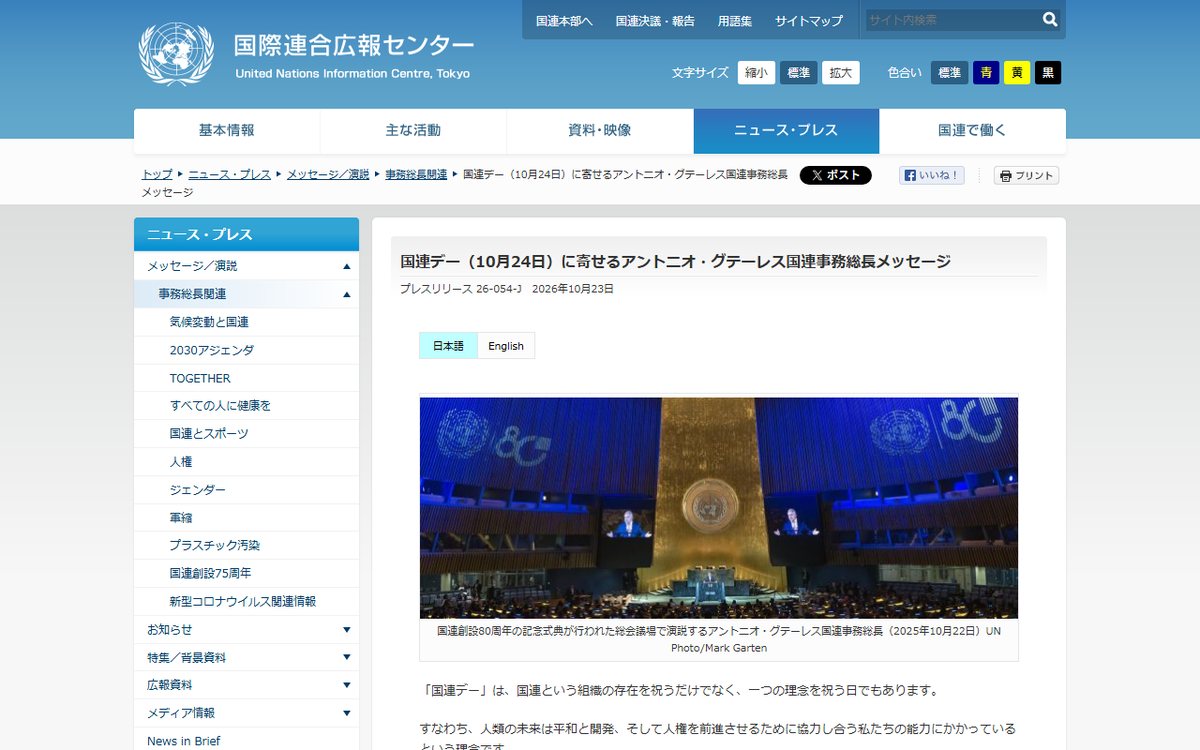Expand 広報資料 sidebar arrow
Screen dimensions: 1200x750
[x=347, y=686]
